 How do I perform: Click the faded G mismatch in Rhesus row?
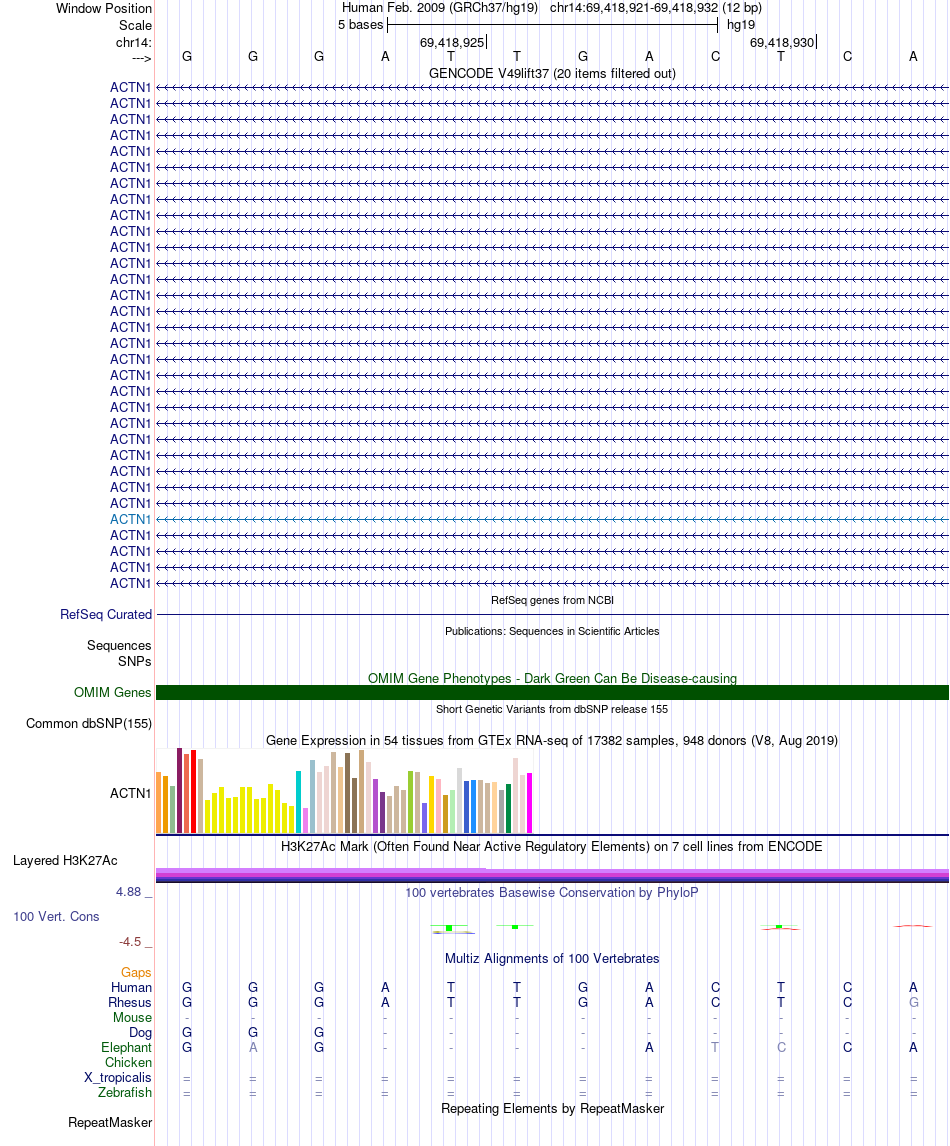[913, 1003]
